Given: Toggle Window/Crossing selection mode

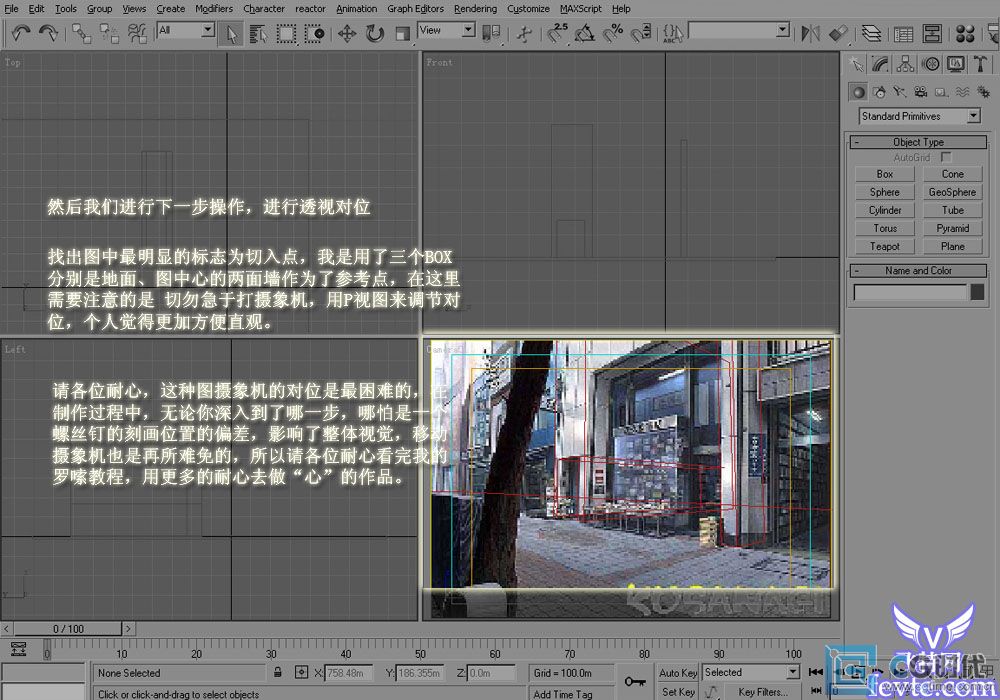Looking at the screenshot, I should coord(314,33).
